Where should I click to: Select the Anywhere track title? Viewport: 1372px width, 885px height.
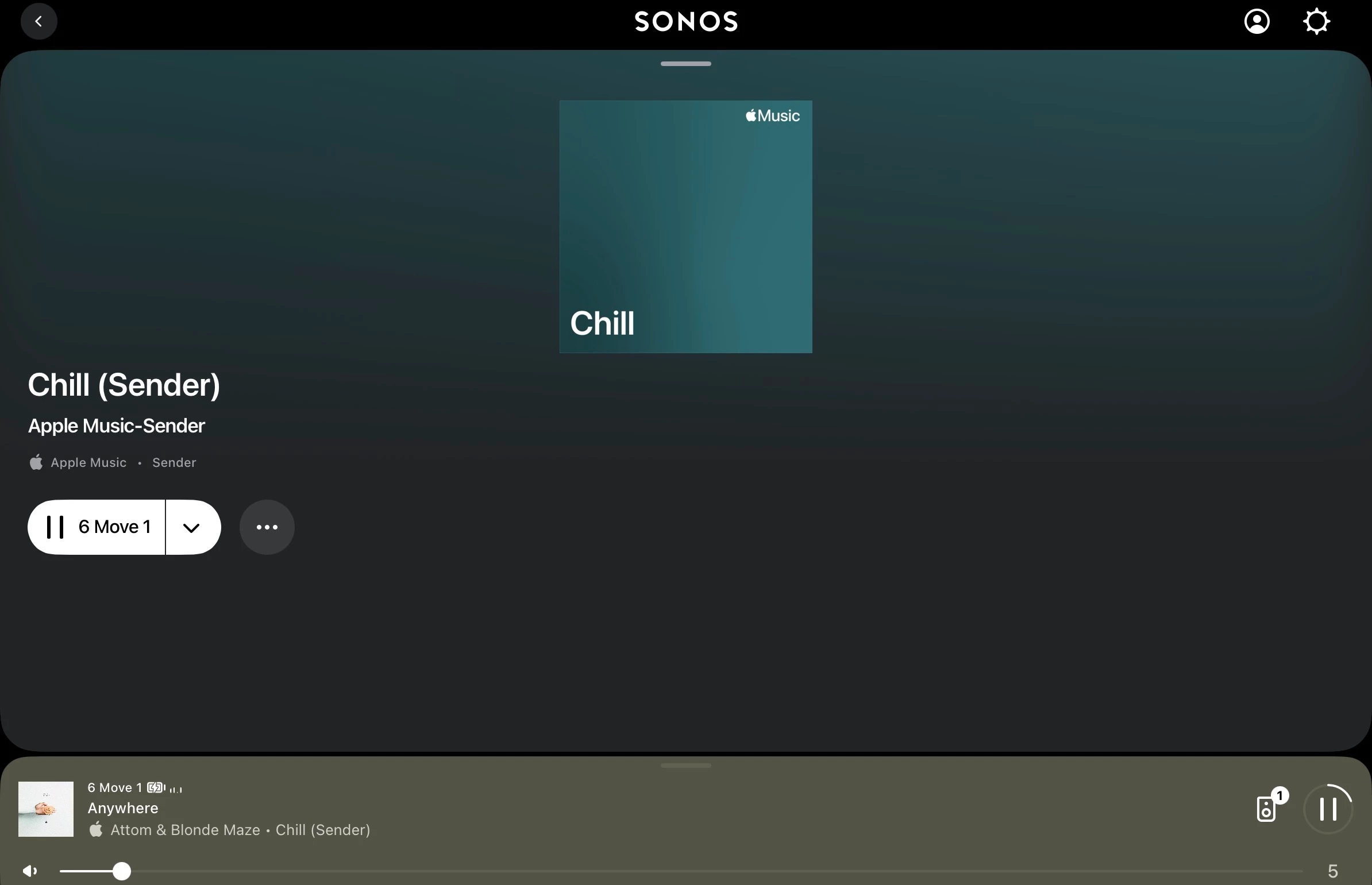click(123, 808)
